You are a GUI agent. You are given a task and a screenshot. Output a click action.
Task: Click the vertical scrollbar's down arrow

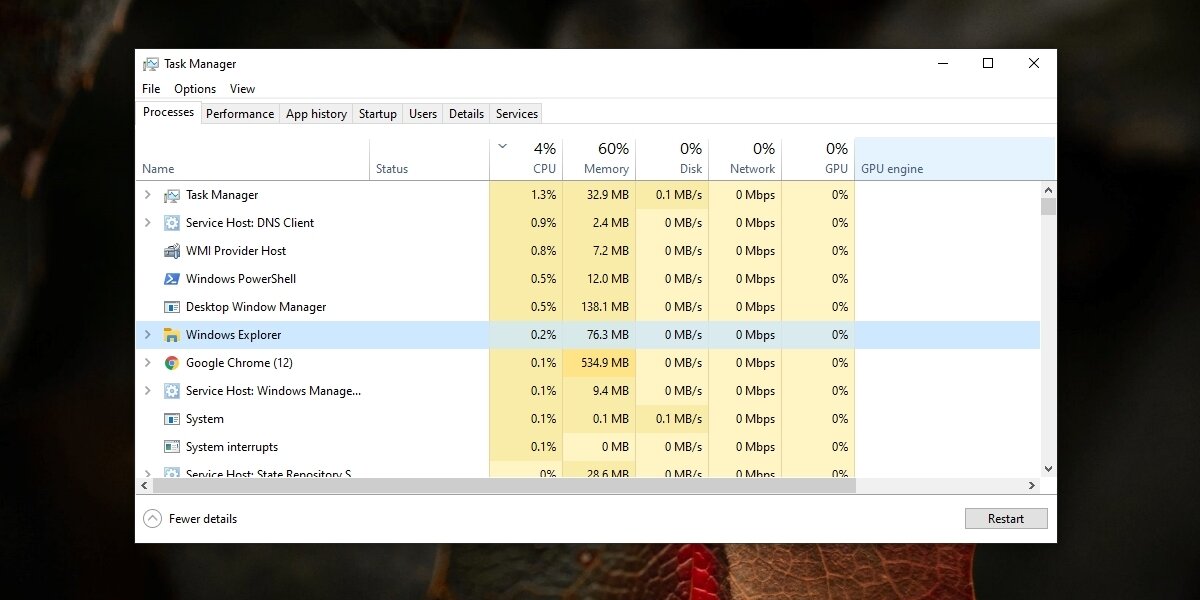coord(1047,468)
